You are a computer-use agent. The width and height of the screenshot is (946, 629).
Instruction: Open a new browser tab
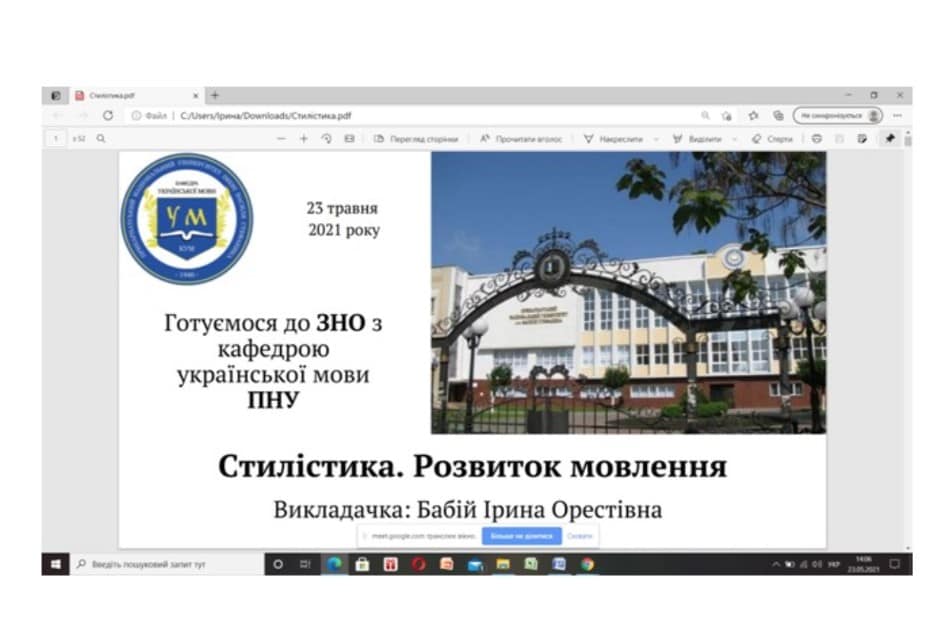coord(214,95)
